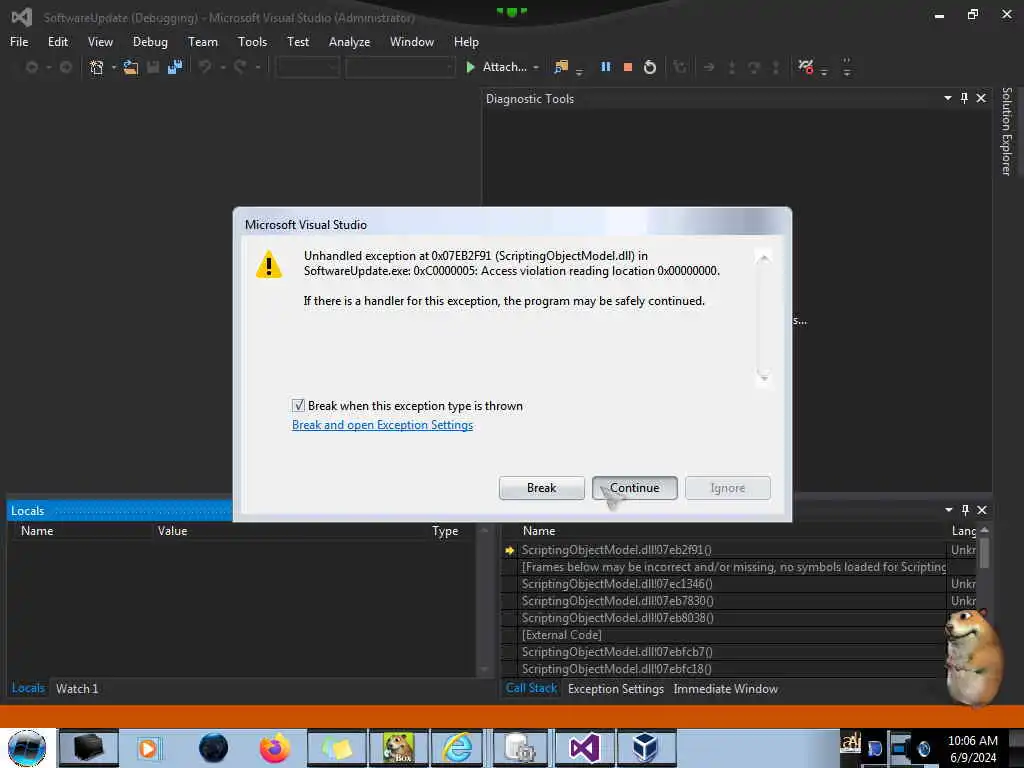This screenshot has width=1024, height=768.
Task: Click the New Project toolbar icon
Action: pos(97,67)
